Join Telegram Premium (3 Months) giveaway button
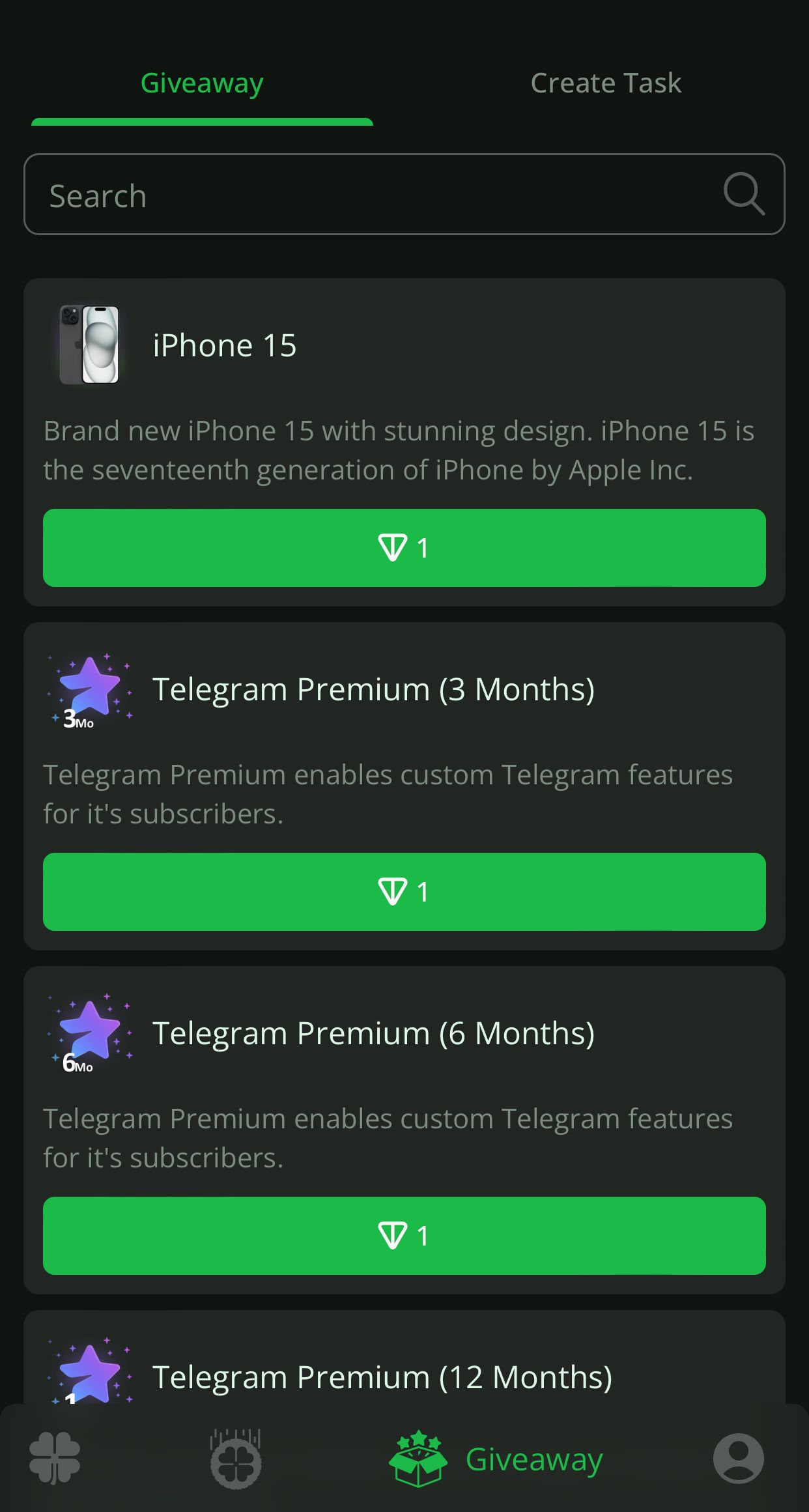This screenshot has height=1512, width=809. point(404,892)
